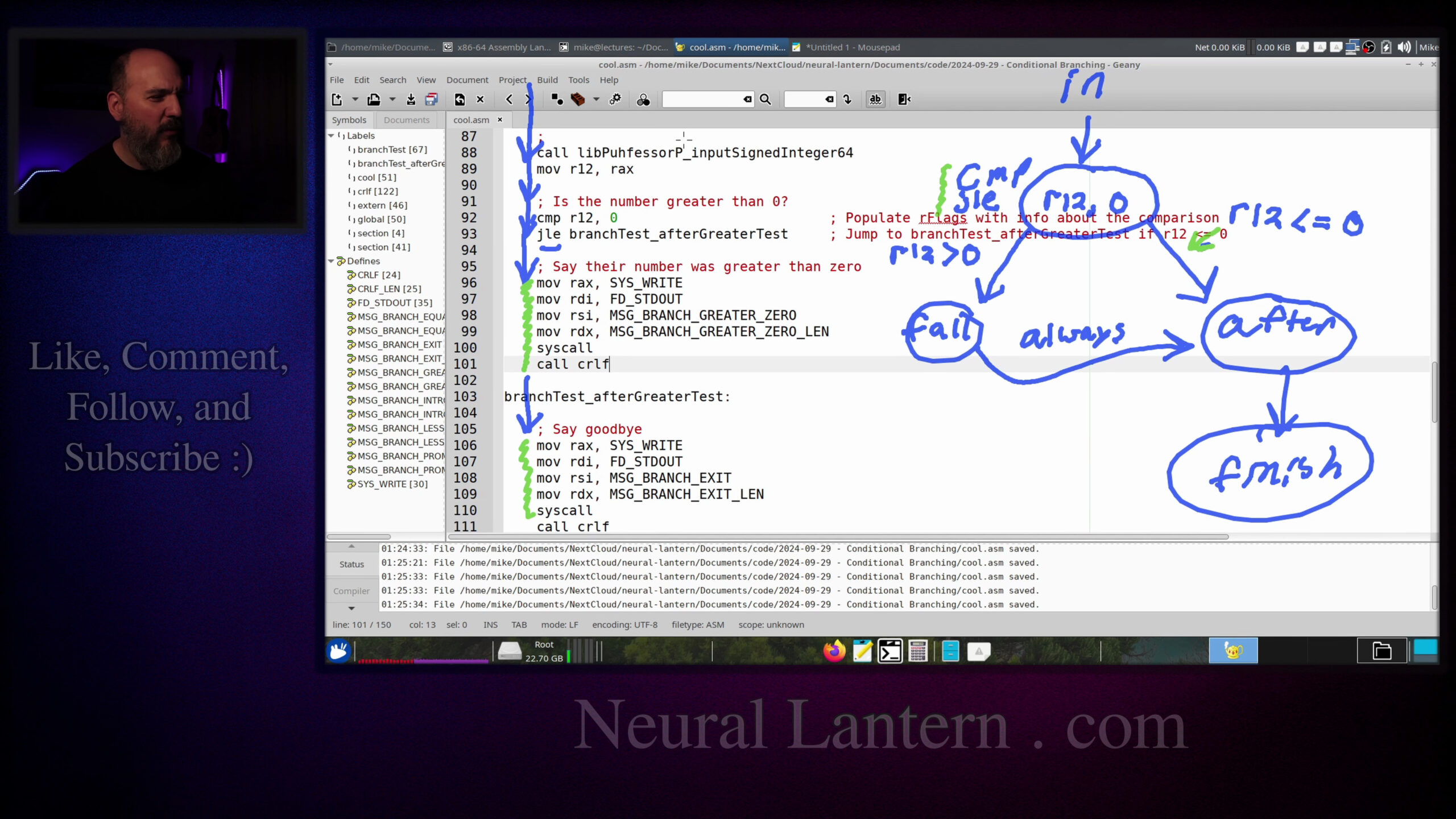Open the Build options dropdown arrow

tap(595, 100)
